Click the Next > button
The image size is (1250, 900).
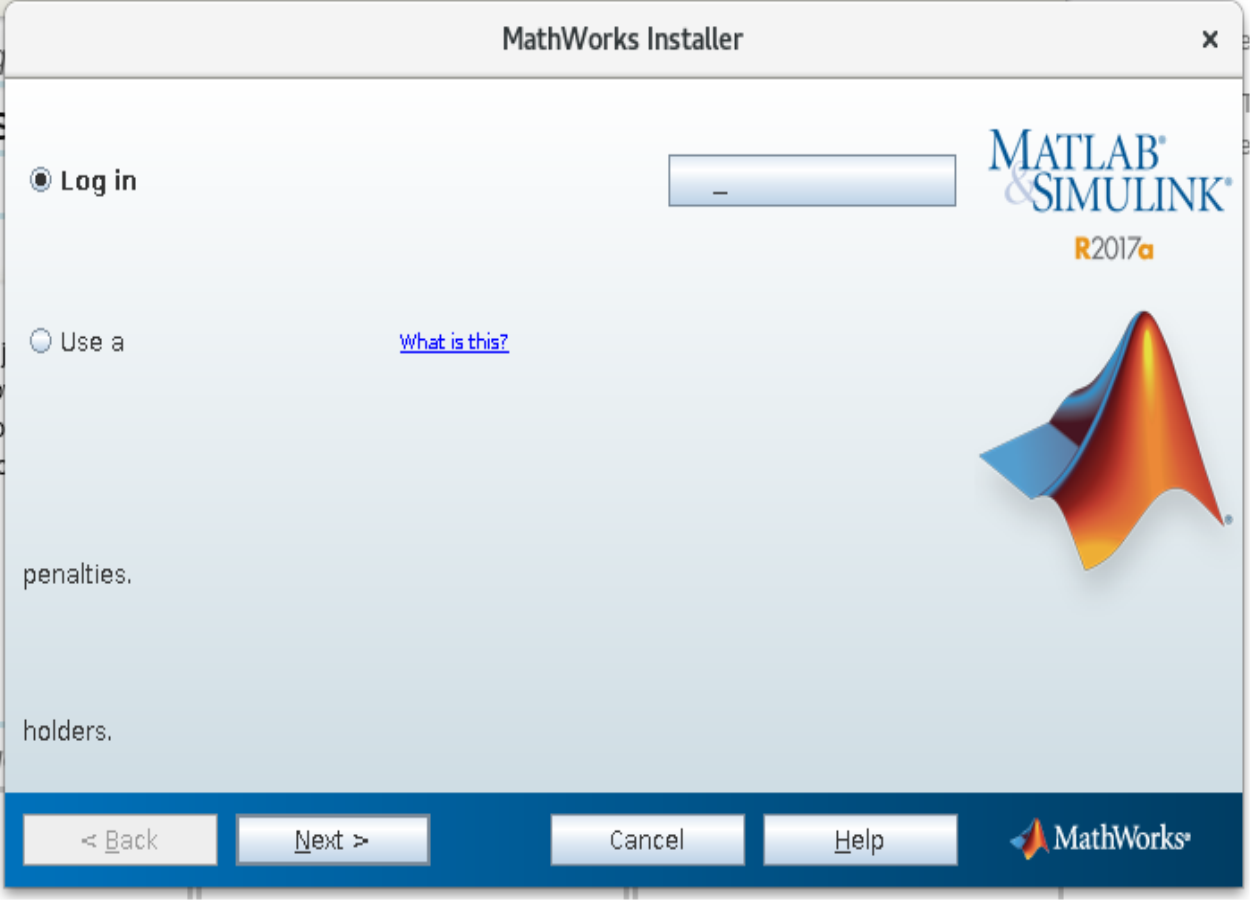point(333,840)
